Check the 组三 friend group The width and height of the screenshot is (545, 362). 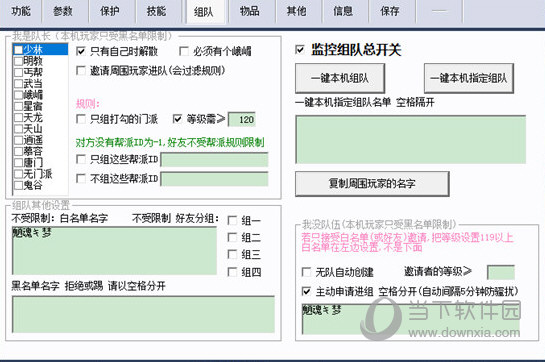tap(232, 254)
